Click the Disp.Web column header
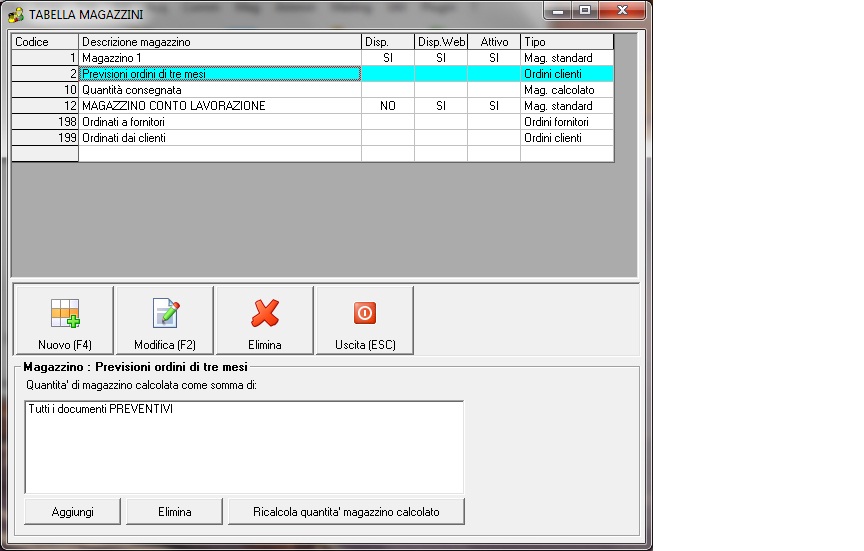864x551 pixels. coord(441,42)
